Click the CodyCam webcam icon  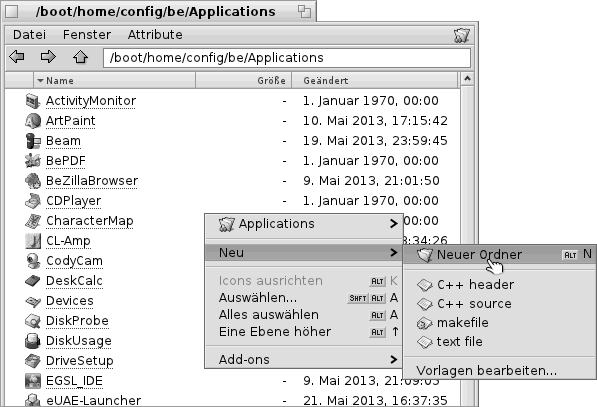[33, 261]
